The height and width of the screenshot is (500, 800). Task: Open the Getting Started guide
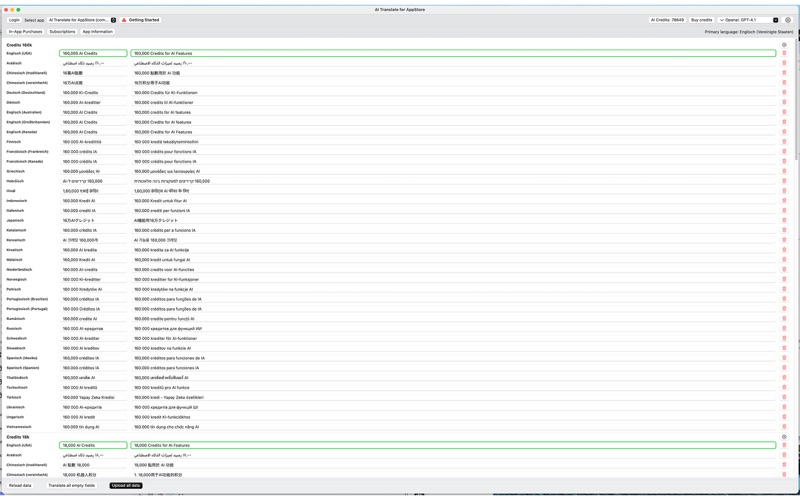tap(140, 20)
